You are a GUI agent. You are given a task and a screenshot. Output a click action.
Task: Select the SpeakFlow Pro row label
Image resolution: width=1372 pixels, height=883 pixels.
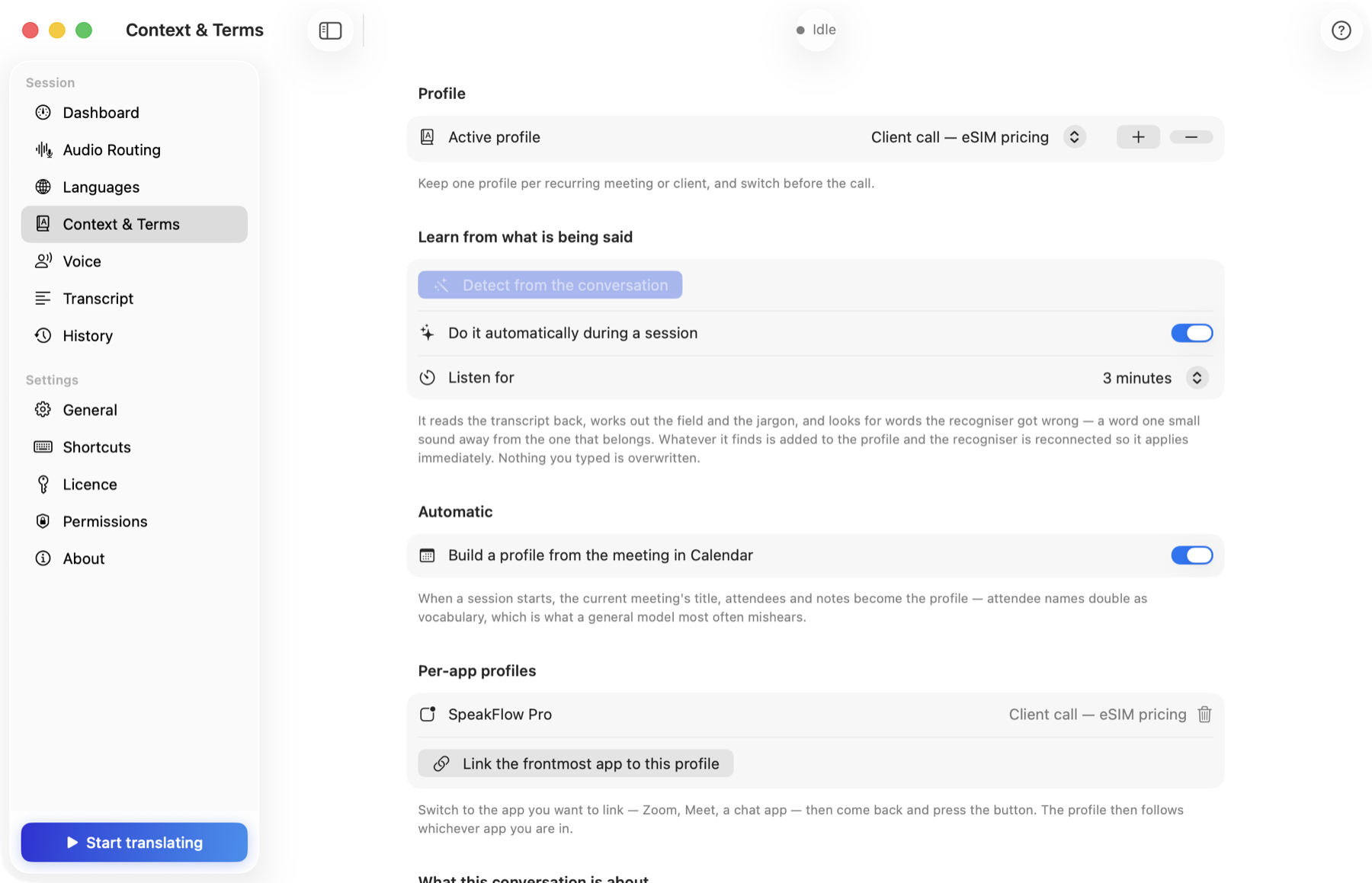click(x=500, y=715)
